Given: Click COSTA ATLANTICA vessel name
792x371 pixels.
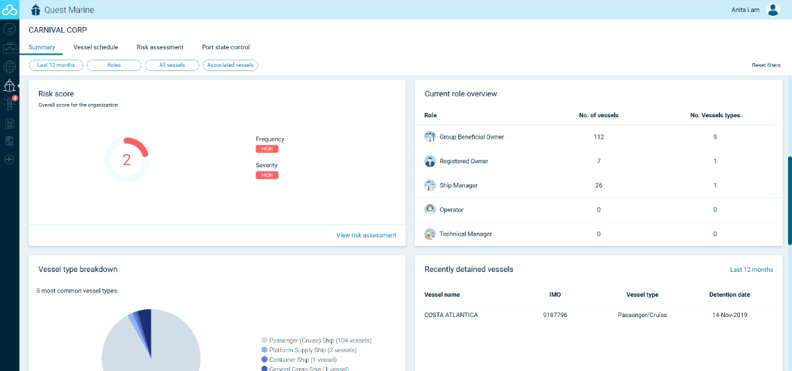Looking at the screenshot, I should point(451,315).
